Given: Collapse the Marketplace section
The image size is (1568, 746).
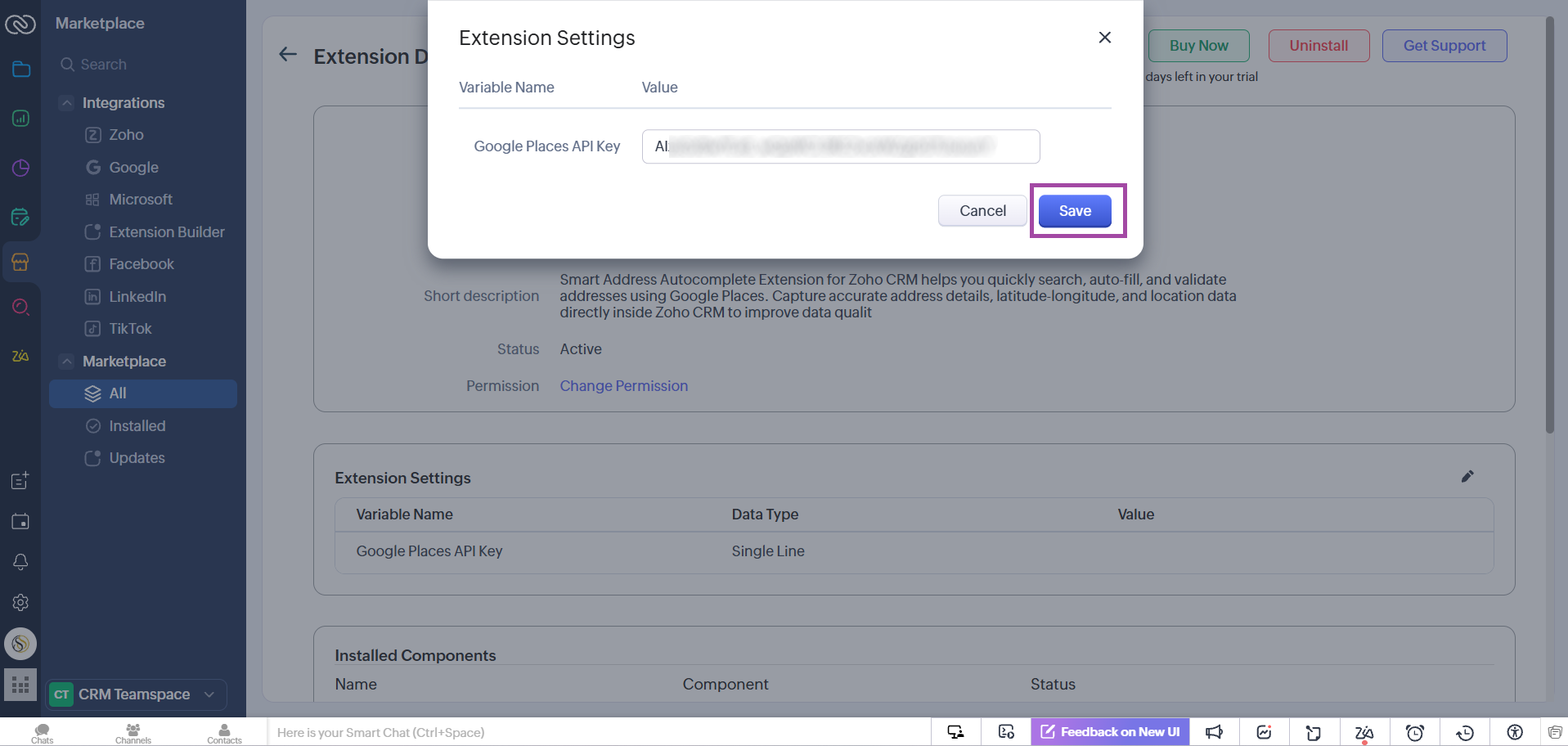Looking at the screenshot, I should (67, 361).
